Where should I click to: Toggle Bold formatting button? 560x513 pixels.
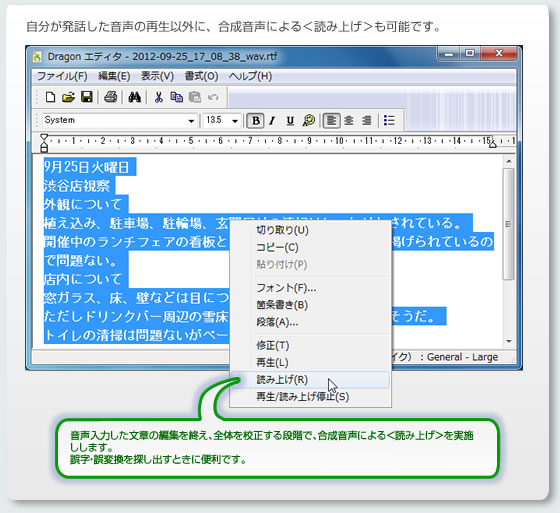[256, 121]
